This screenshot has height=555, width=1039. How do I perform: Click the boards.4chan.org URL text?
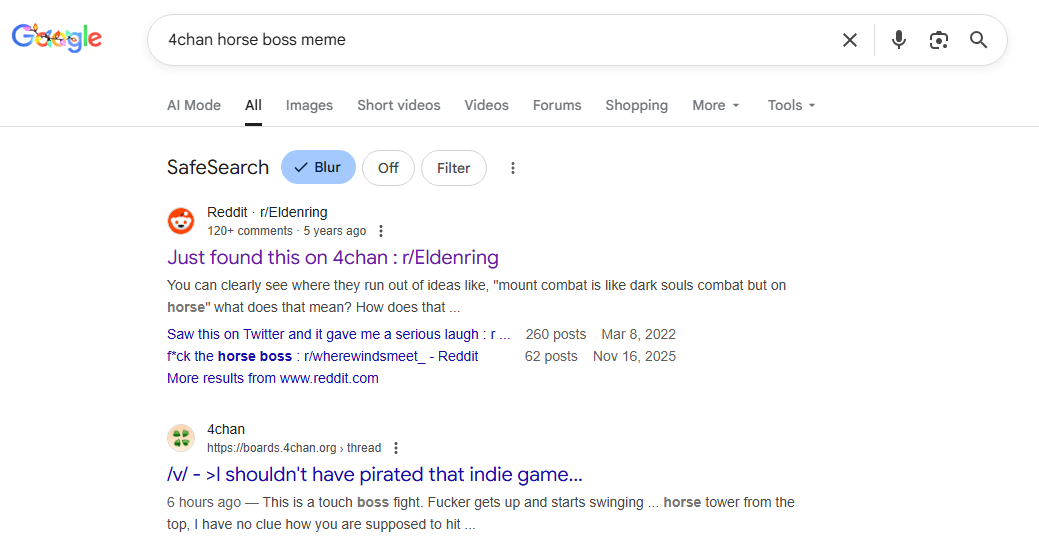[x=294, y=448]
